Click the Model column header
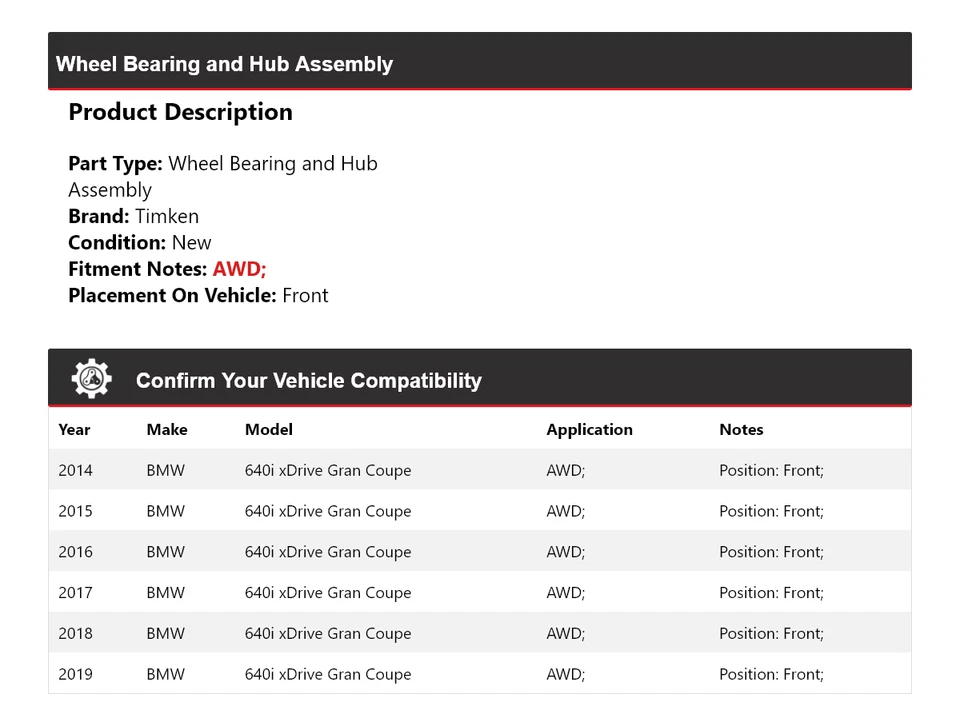This screenshot has width=960, height=726. pos(269,430)
